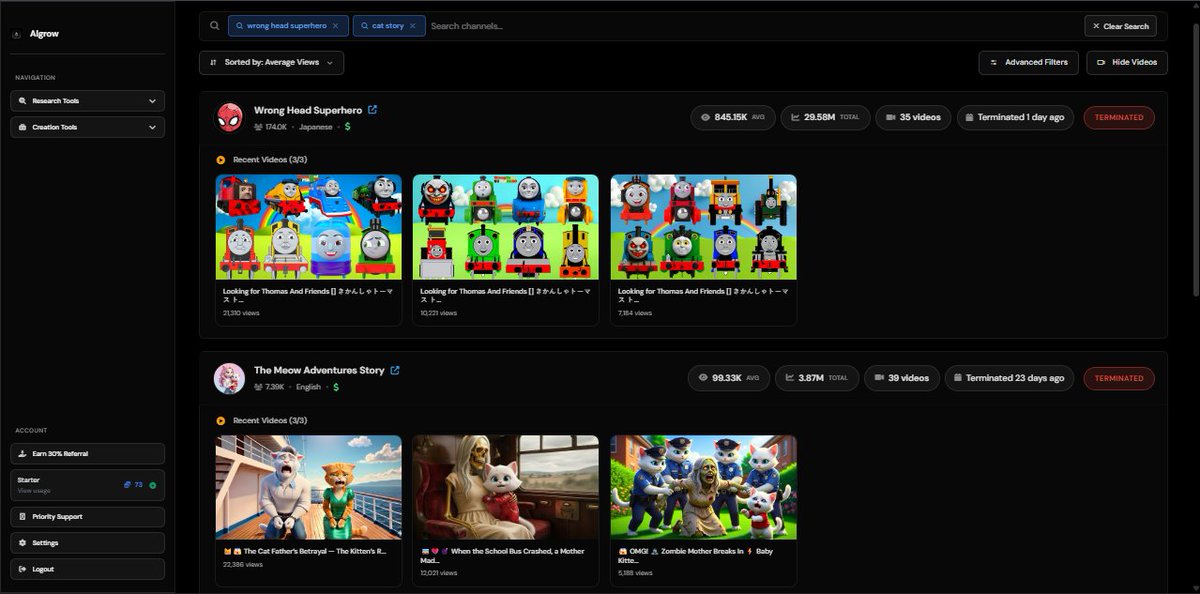Click the green dollar icon for Wrong Head Superhero

347,127
